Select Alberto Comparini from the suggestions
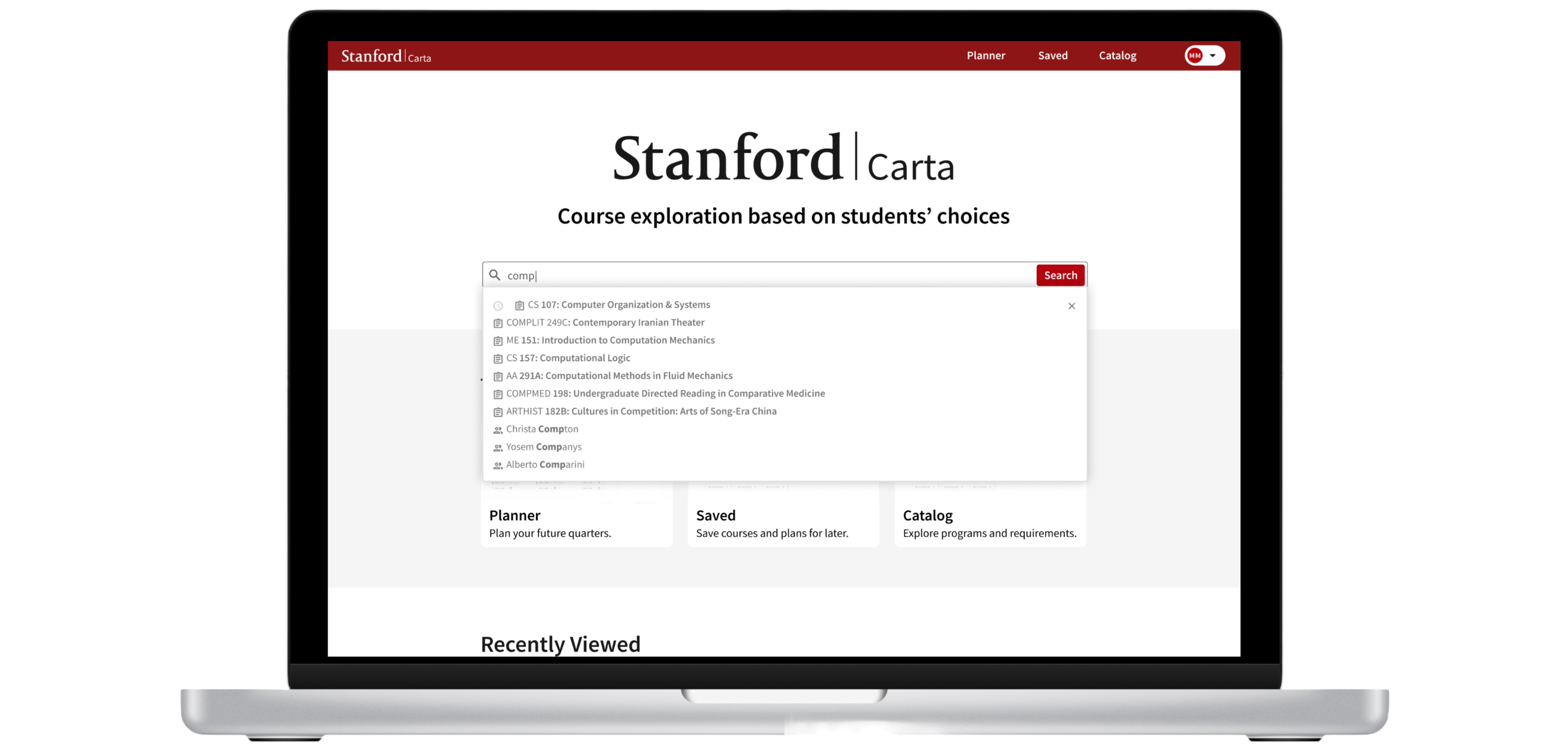Viewport: 1568px width, 749px height. pos(545,464)
